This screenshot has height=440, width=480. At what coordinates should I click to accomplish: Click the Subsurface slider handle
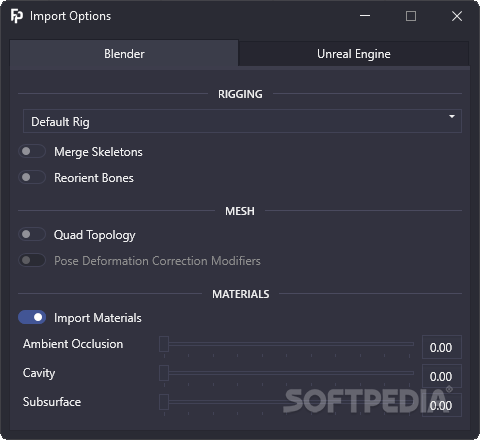point(164,402)
